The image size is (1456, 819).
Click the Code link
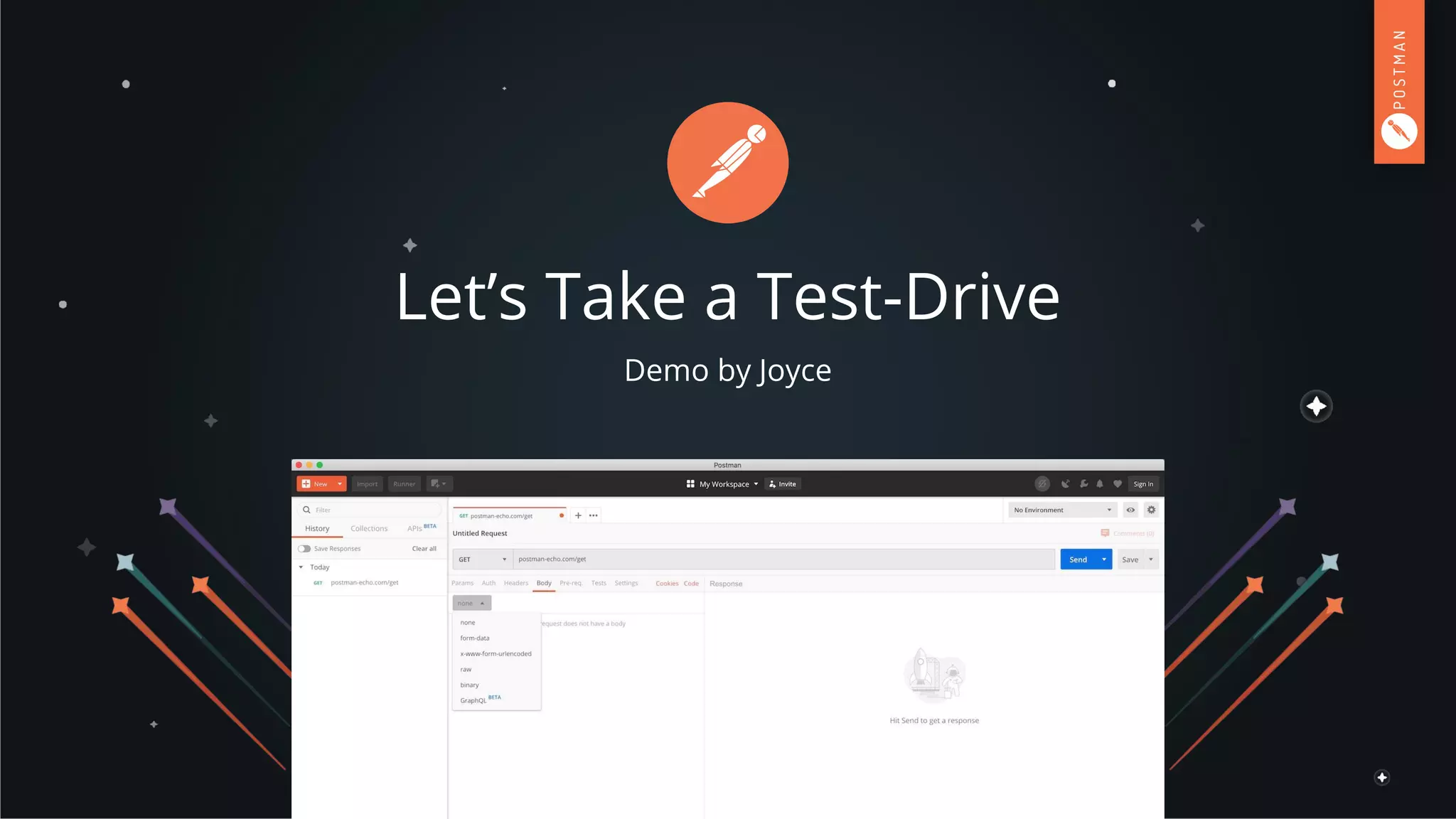(691, 584)
